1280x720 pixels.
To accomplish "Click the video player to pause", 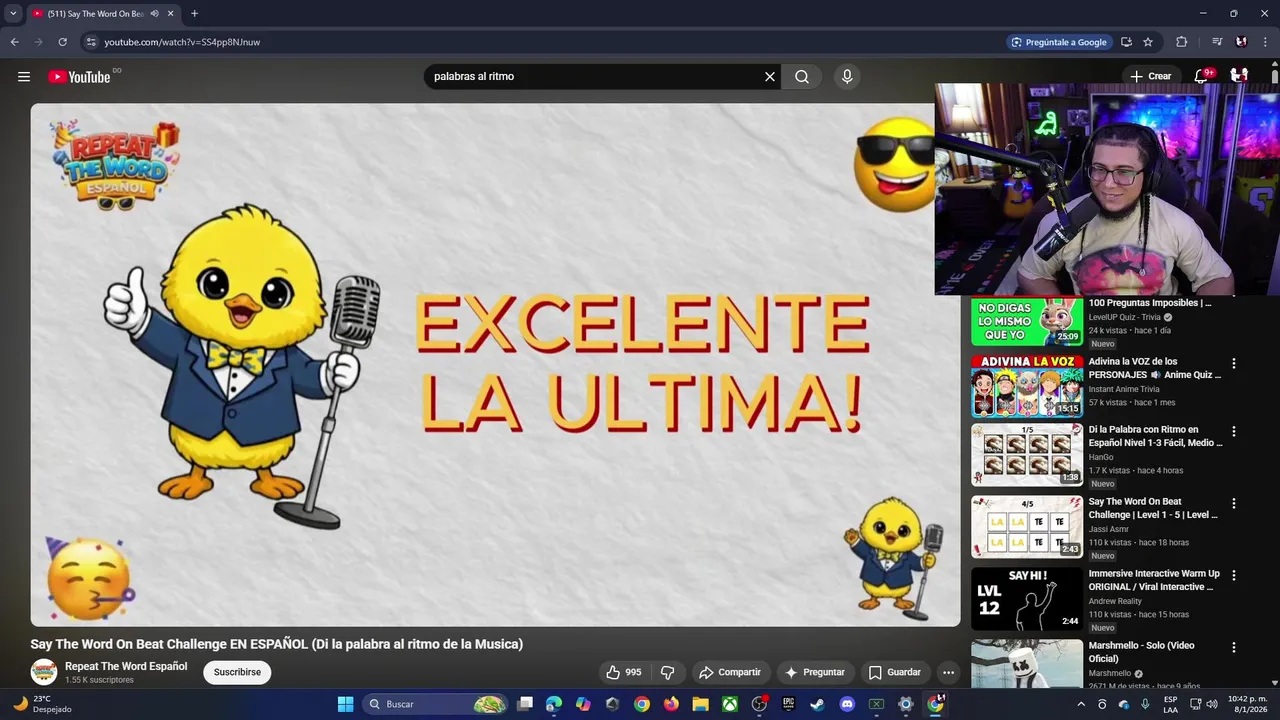I will [x=495, y=365].
